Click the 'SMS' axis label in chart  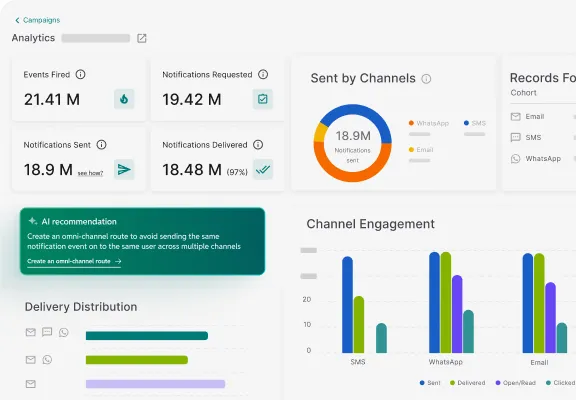[358, 362]
